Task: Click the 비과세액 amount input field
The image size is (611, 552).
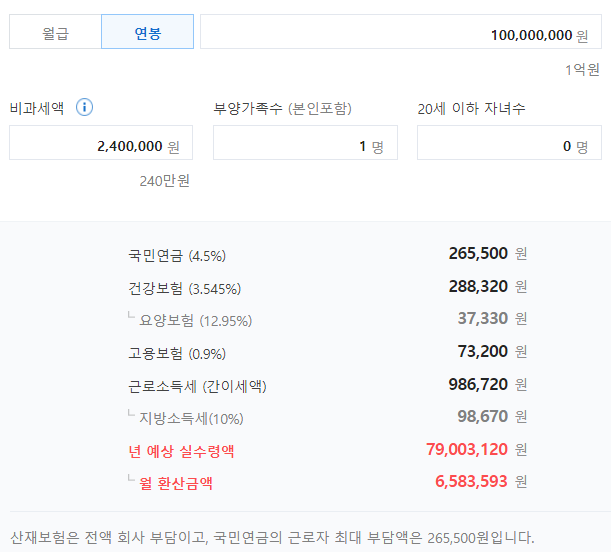Action: (x=100, y=145)
